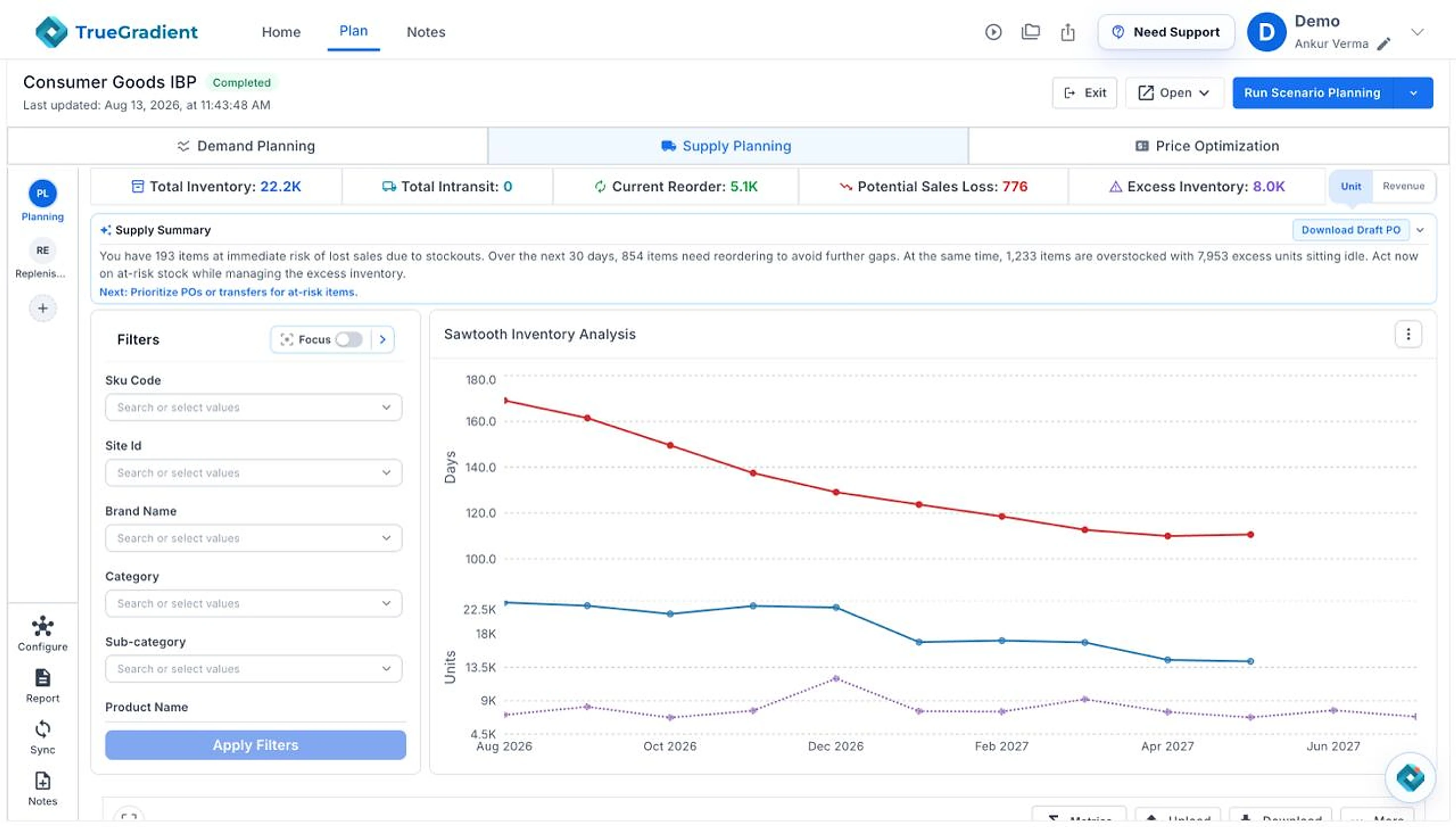The height and width of the screenshot is (827, 1456).
Task: Expand the Sku Code dropdown
Action: pos(253,407)
